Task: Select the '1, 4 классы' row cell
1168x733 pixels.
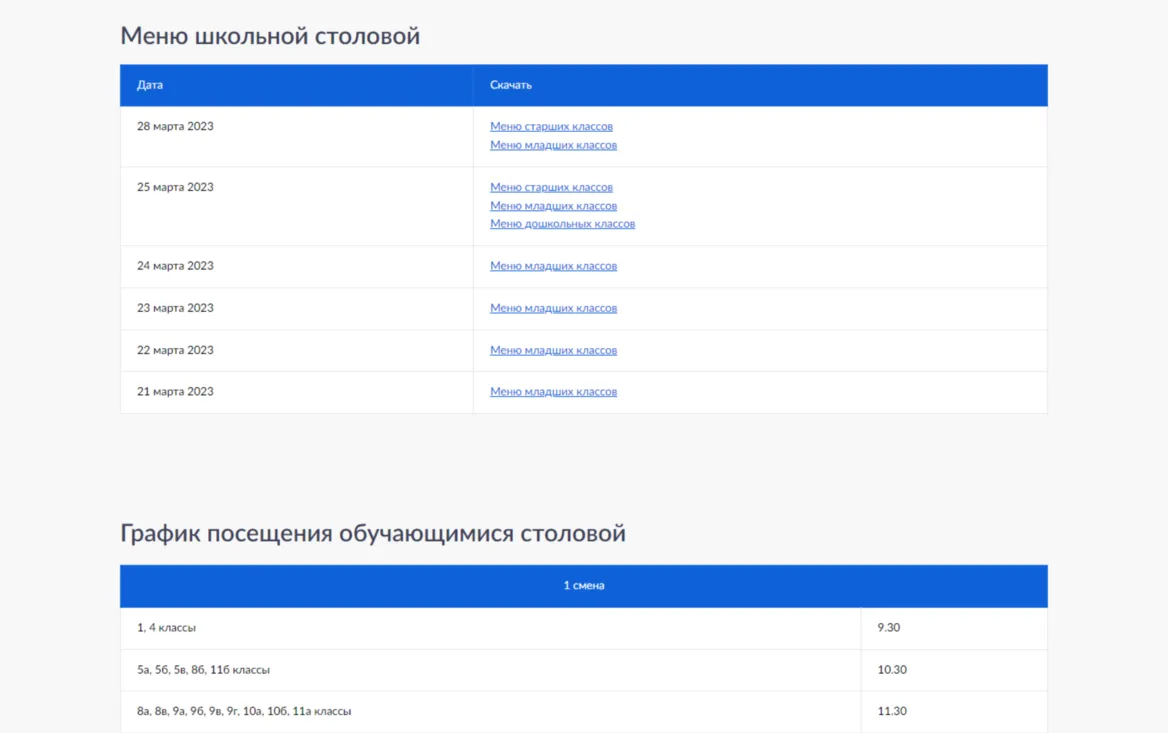Action: click(490, 628)
